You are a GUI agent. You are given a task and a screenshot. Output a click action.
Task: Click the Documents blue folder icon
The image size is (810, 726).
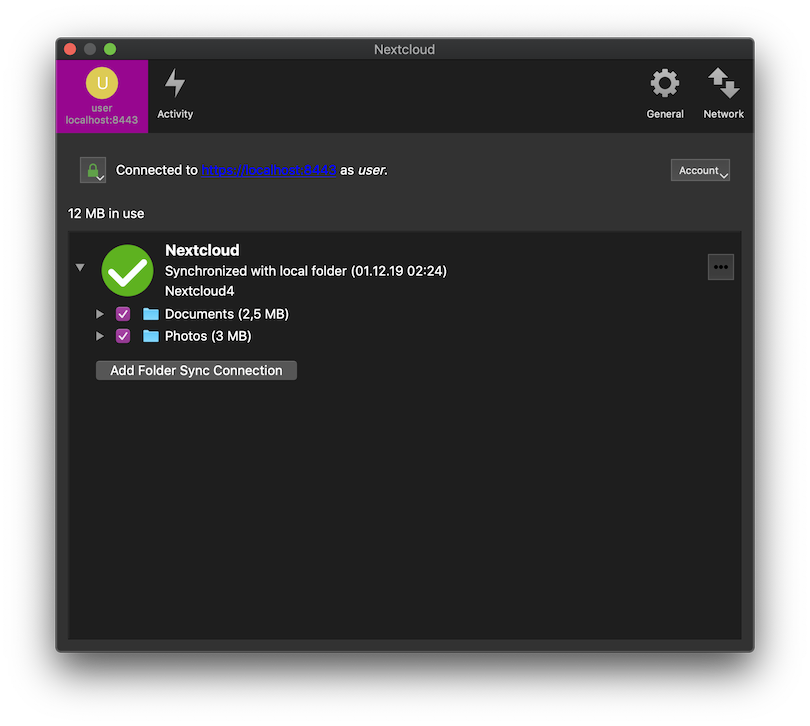(150, 314)
